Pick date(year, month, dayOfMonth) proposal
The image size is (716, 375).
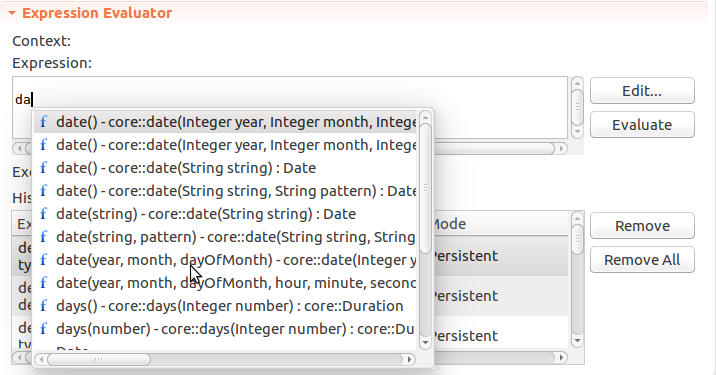[225, 260]
